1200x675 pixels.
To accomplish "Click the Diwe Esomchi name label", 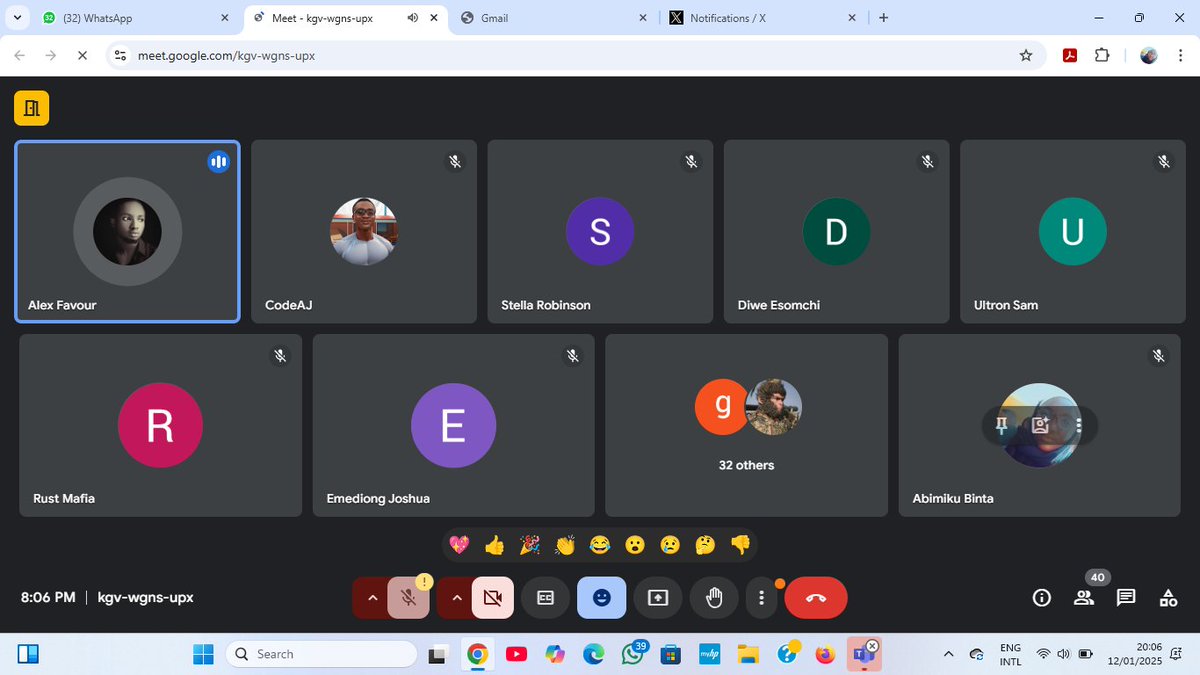I will click(779, 305).
